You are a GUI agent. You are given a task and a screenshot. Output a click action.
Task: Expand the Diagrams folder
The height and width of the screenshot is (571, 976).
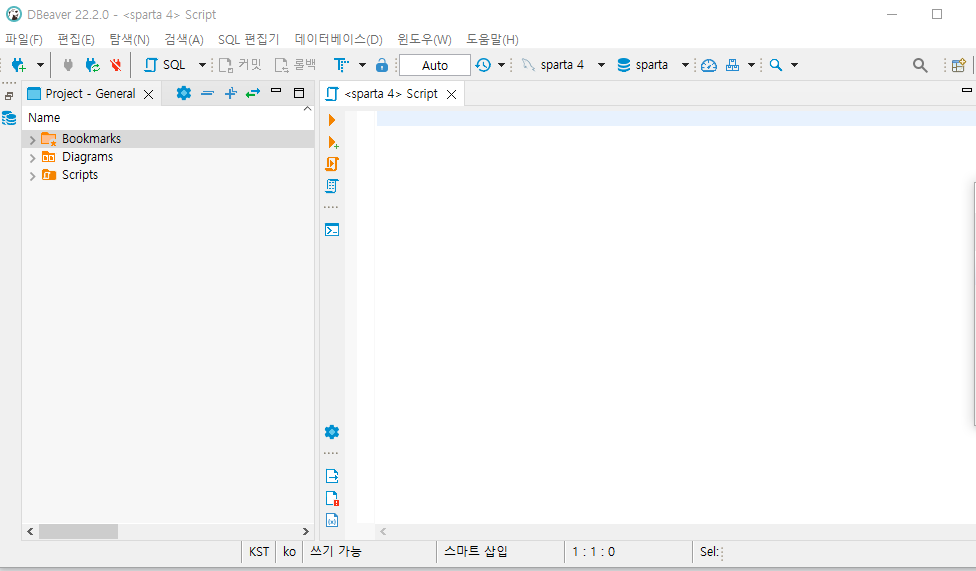(32, 158)
